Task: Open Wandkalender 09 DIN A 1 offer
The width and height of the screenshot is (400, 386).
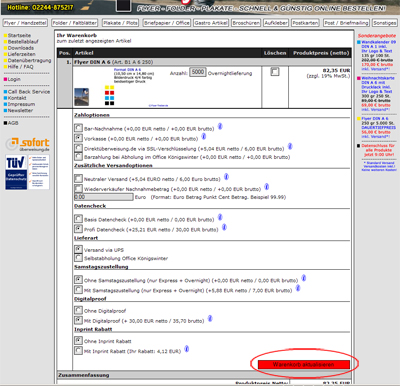Action: click(x=378, y=56)
